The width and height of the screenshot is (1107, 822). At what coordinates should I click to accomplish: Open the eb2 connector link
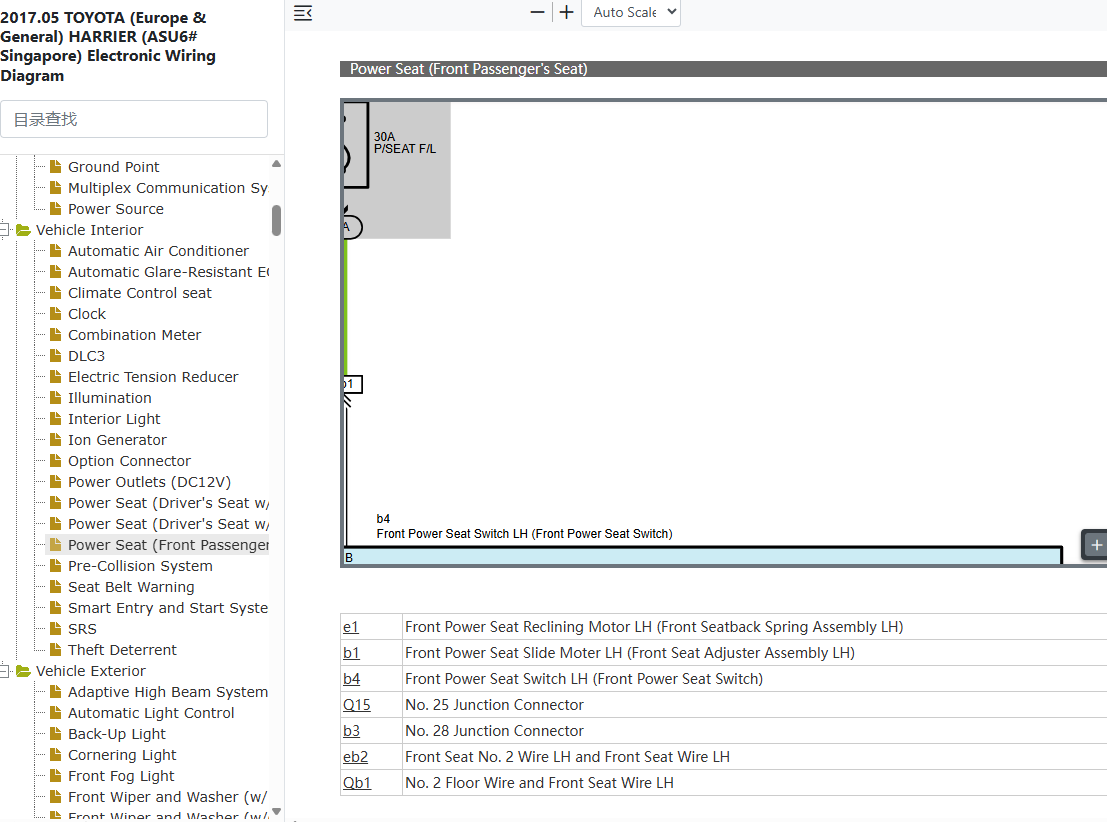[x=356, y=757]
